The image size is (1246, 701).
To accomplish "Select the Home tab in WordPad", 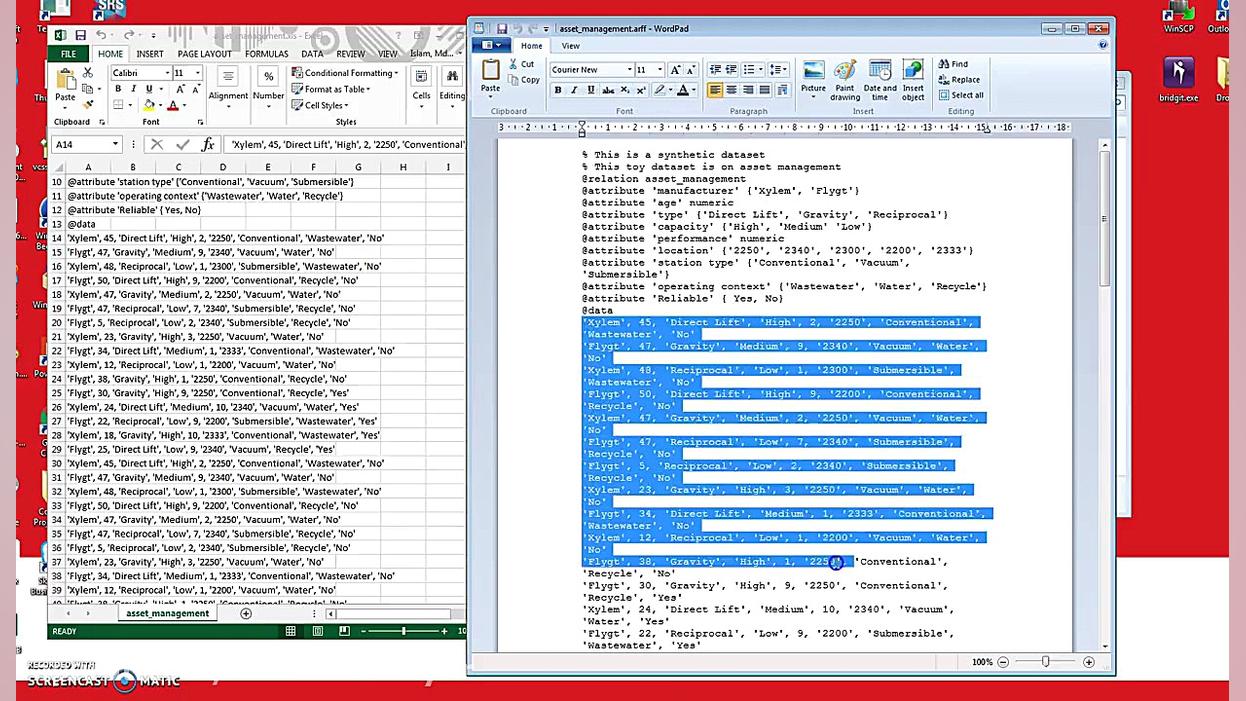I will (532, 46).
